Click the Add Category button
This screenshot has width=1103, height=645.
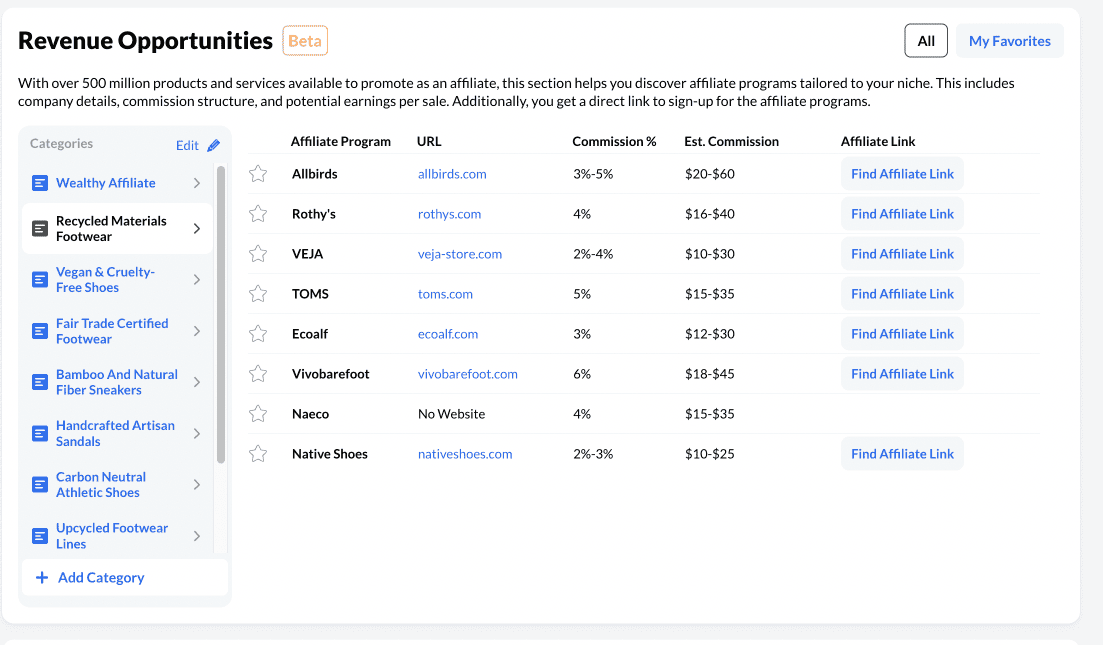pos(125,577)
